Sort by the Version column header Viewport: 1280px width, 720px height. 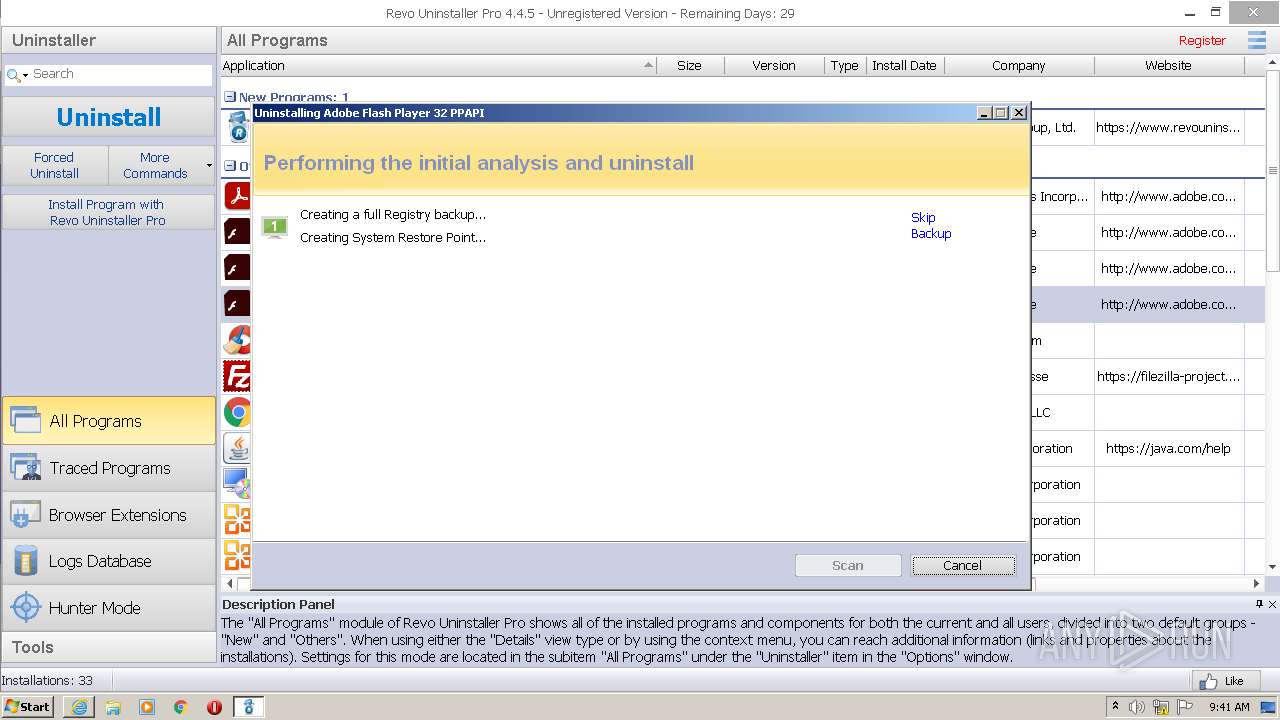click(774, 65)
